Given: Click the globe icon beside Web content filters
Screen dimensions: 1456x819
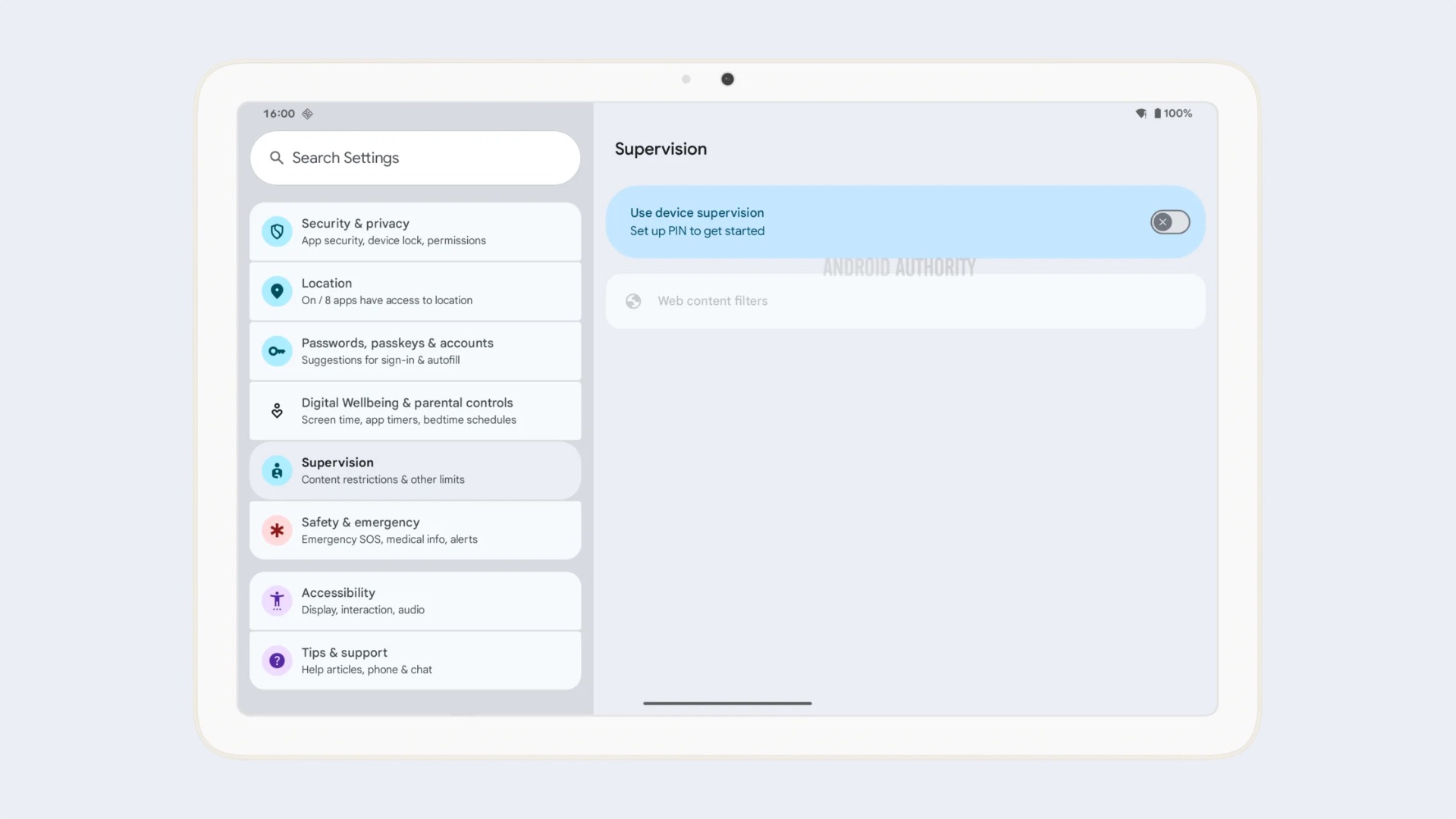Looking at the screenshot, I should [x=633, y=301].
